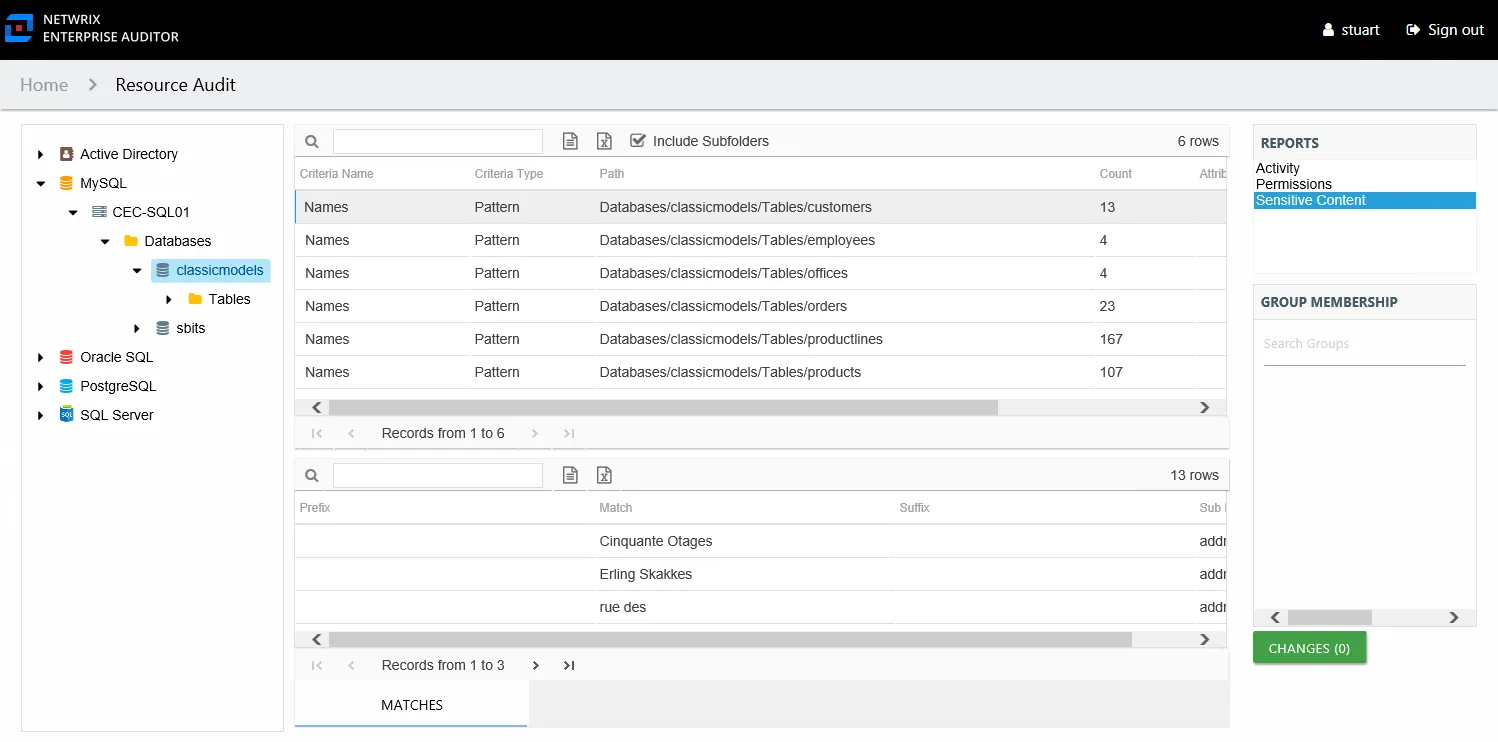Screen dimensions: 1498x742
Task: Click the Tables folder icon
Action: click(x=195, y=299)
